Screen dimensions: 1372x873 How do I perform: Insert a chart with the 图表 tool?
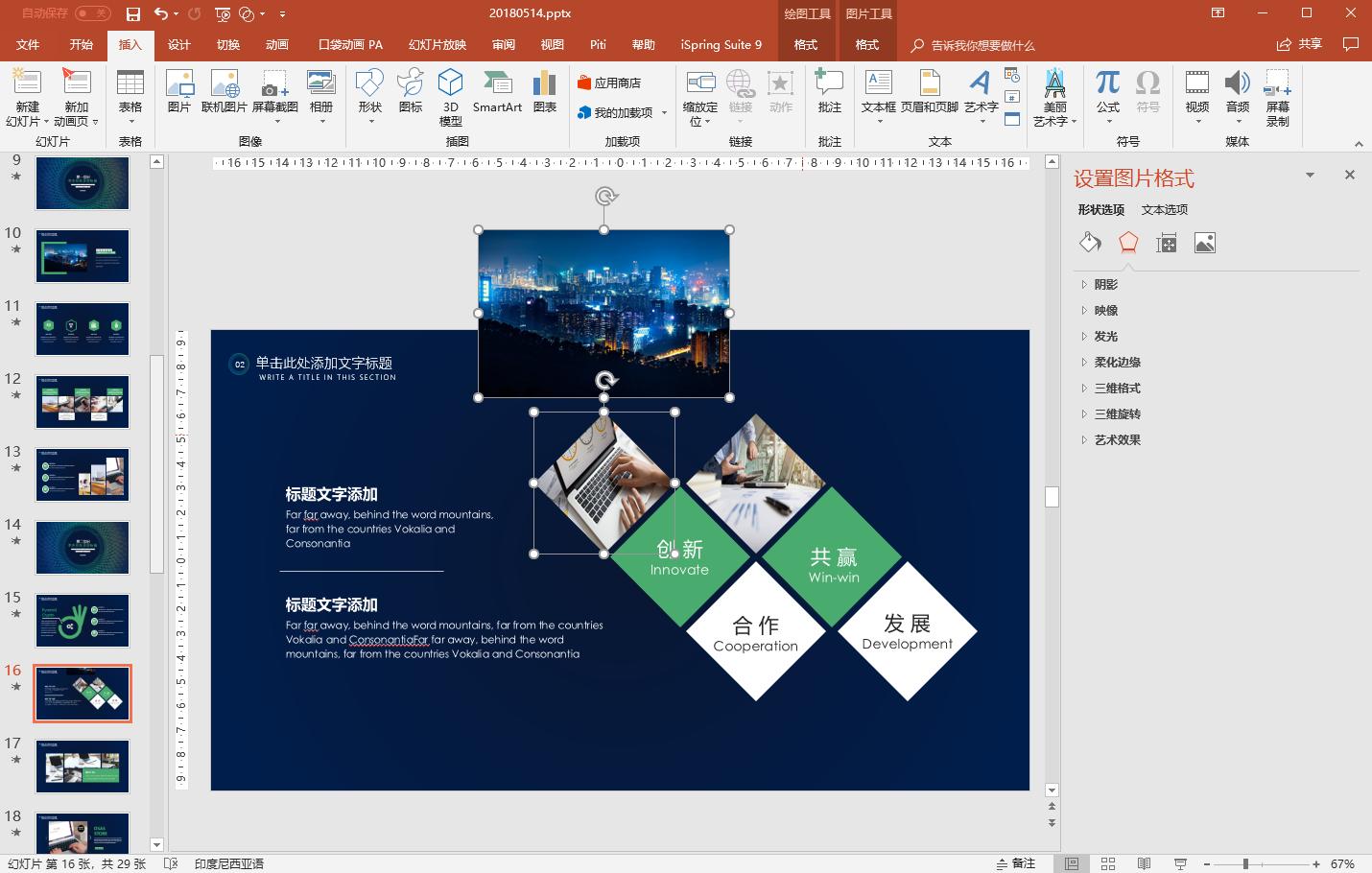544,96
